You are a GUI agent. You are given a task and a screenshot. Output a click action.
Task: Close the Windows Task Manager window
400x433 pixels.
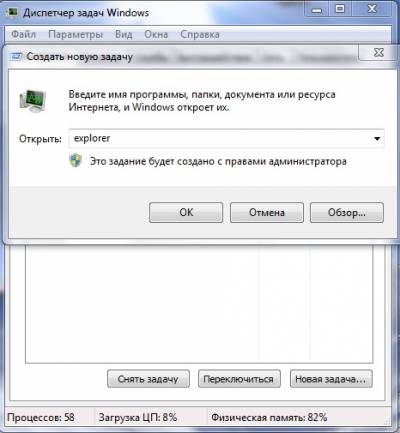point(372,9)
